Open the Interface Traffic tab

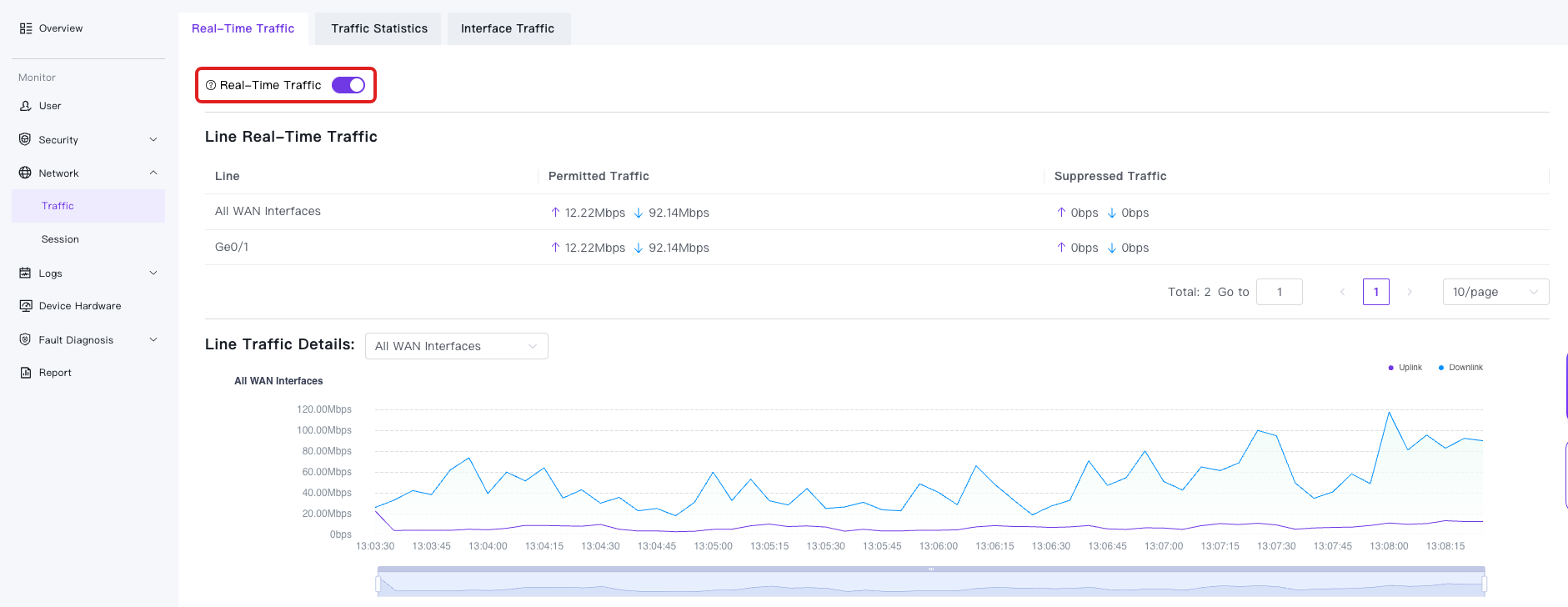click(x=508, y=28)
